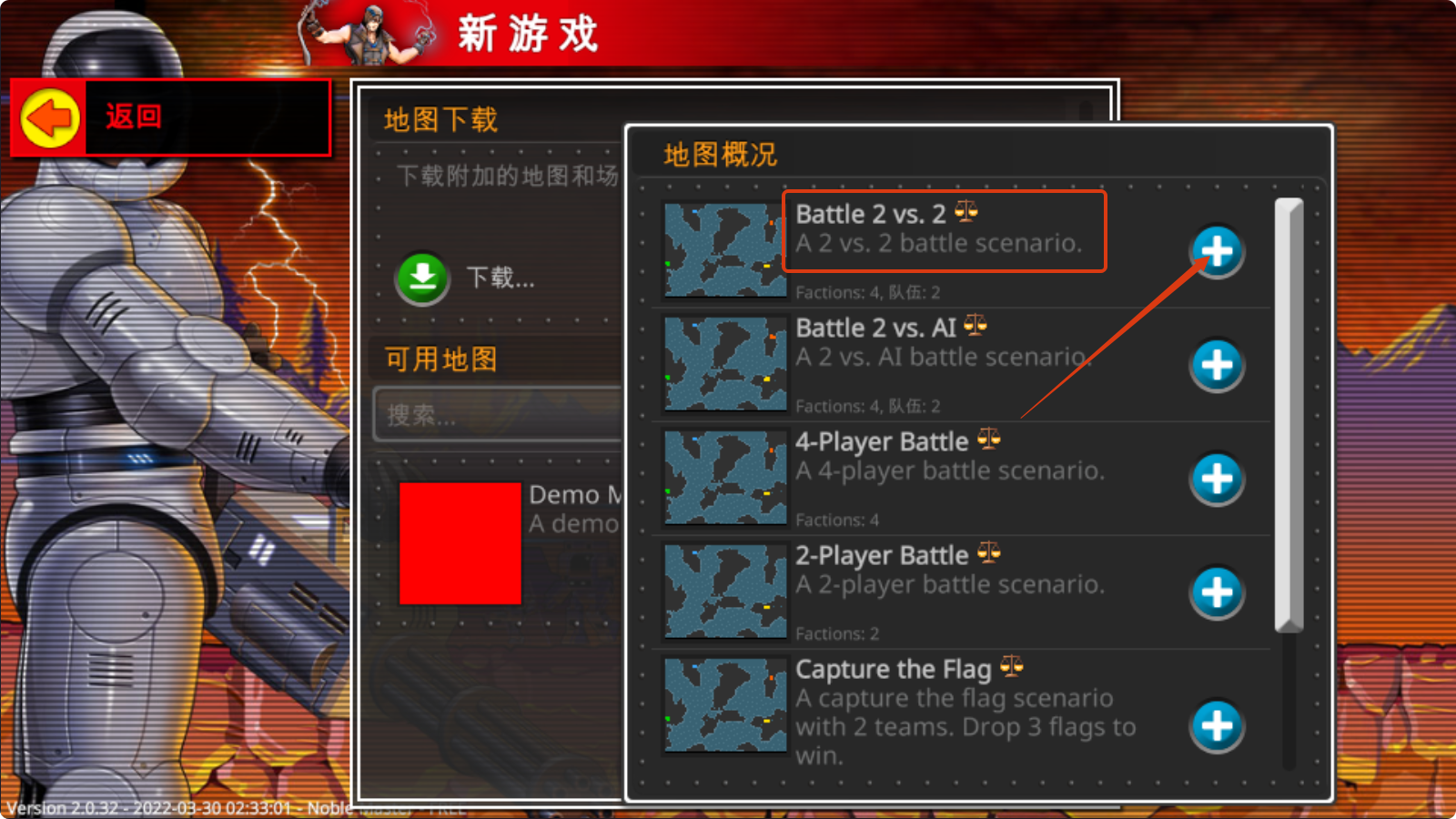The width and height of the screenshot is (1456, 819).
Task: Select the 2-Player Battle title
Action: (x=882, y=555)
